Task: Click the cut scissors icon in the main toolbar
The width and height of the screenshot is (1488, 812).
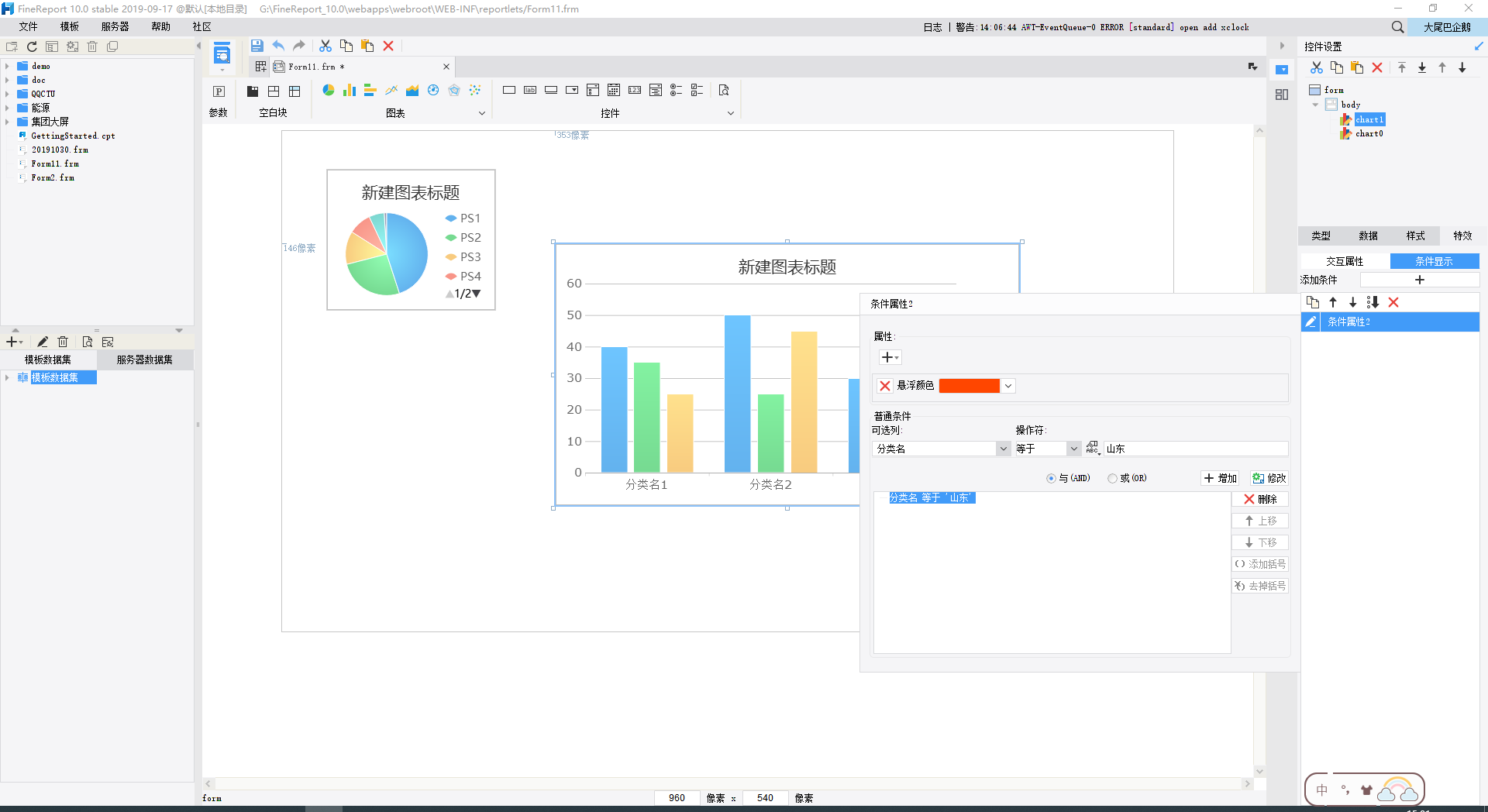Action: pos(325,46)
